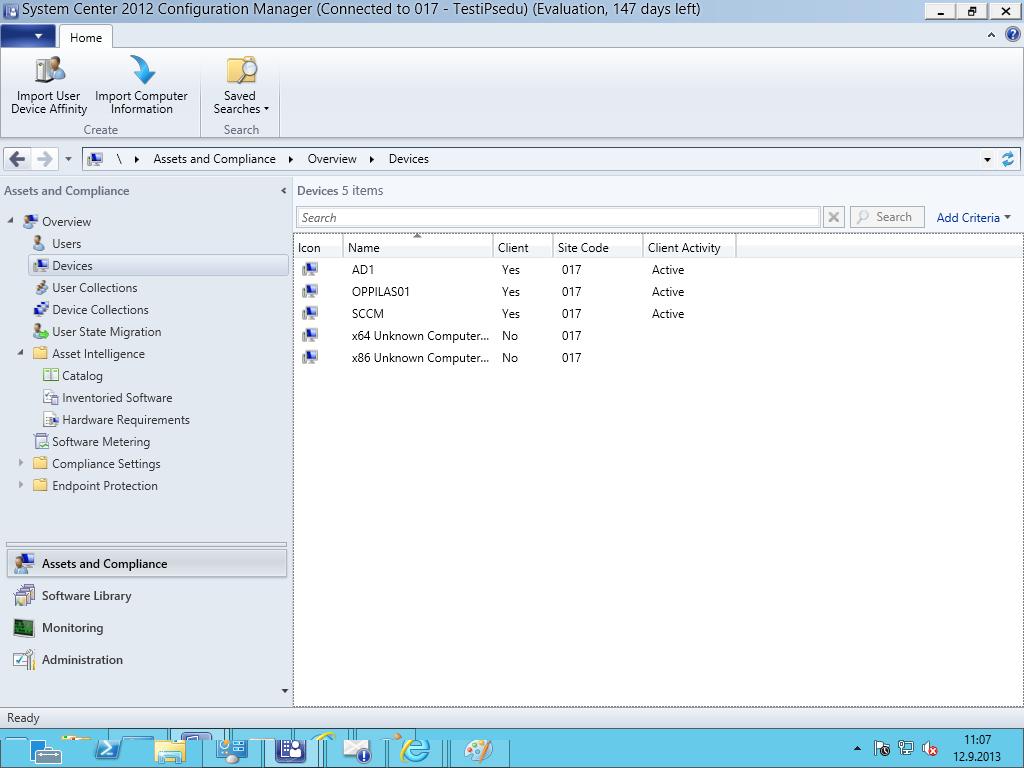Click the muted volume tray icon
Viewport: 1024px width, 768px height.
click(x=930, y=748)
